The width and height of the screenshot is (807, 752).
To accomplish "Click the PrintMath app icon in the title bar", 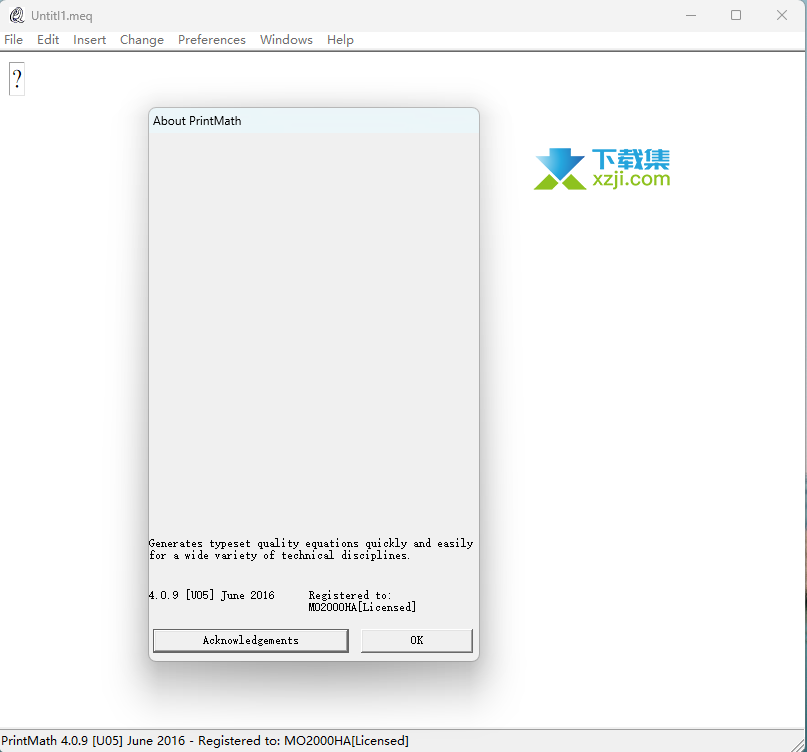I will pyautogui.click(x=16, y=15).
